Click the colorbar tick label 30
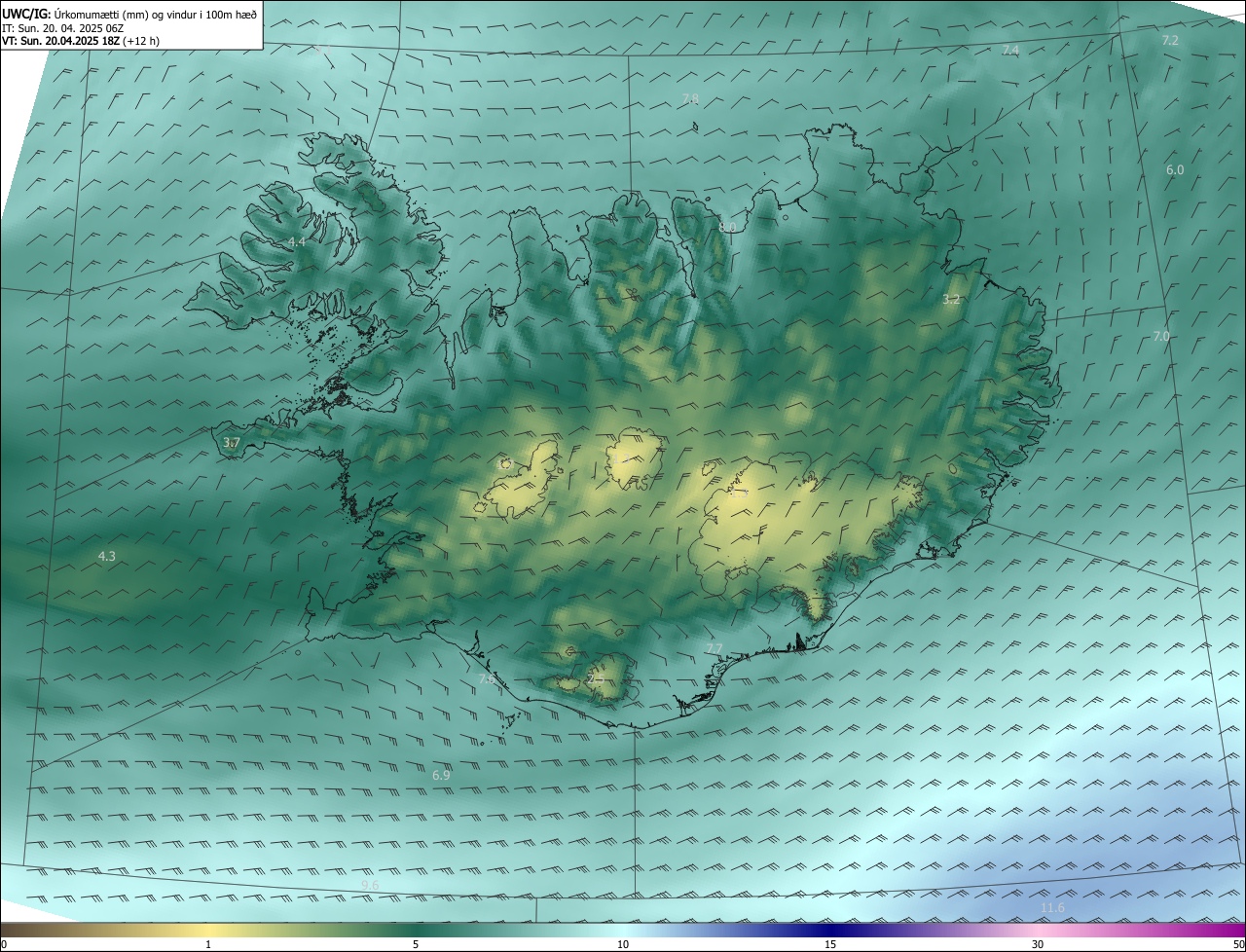The image size is (1246, 952). (x=1038, y=944)
